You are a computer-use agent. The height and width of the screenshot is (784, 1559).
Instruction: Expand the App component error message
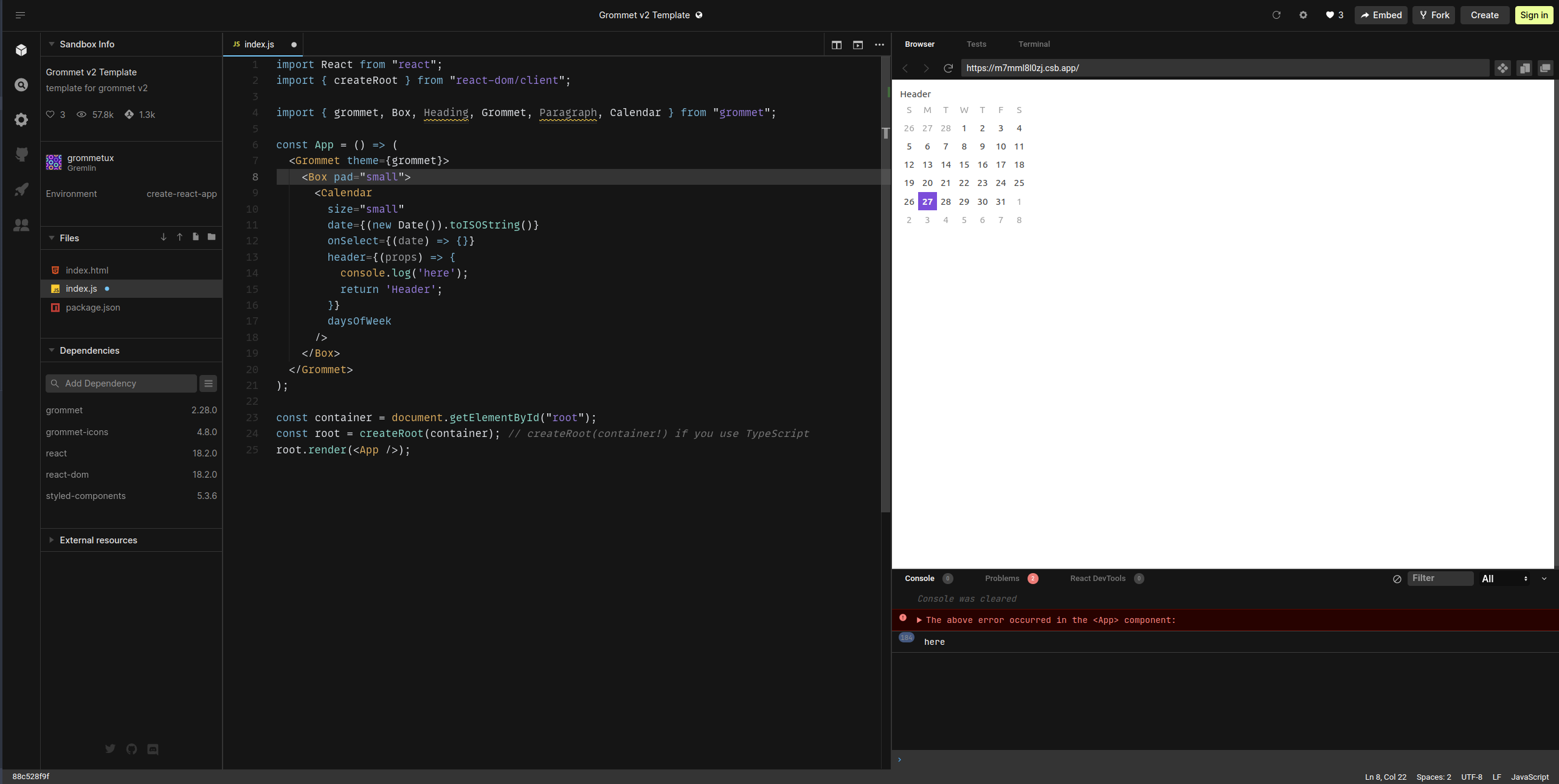pos(919,620)
